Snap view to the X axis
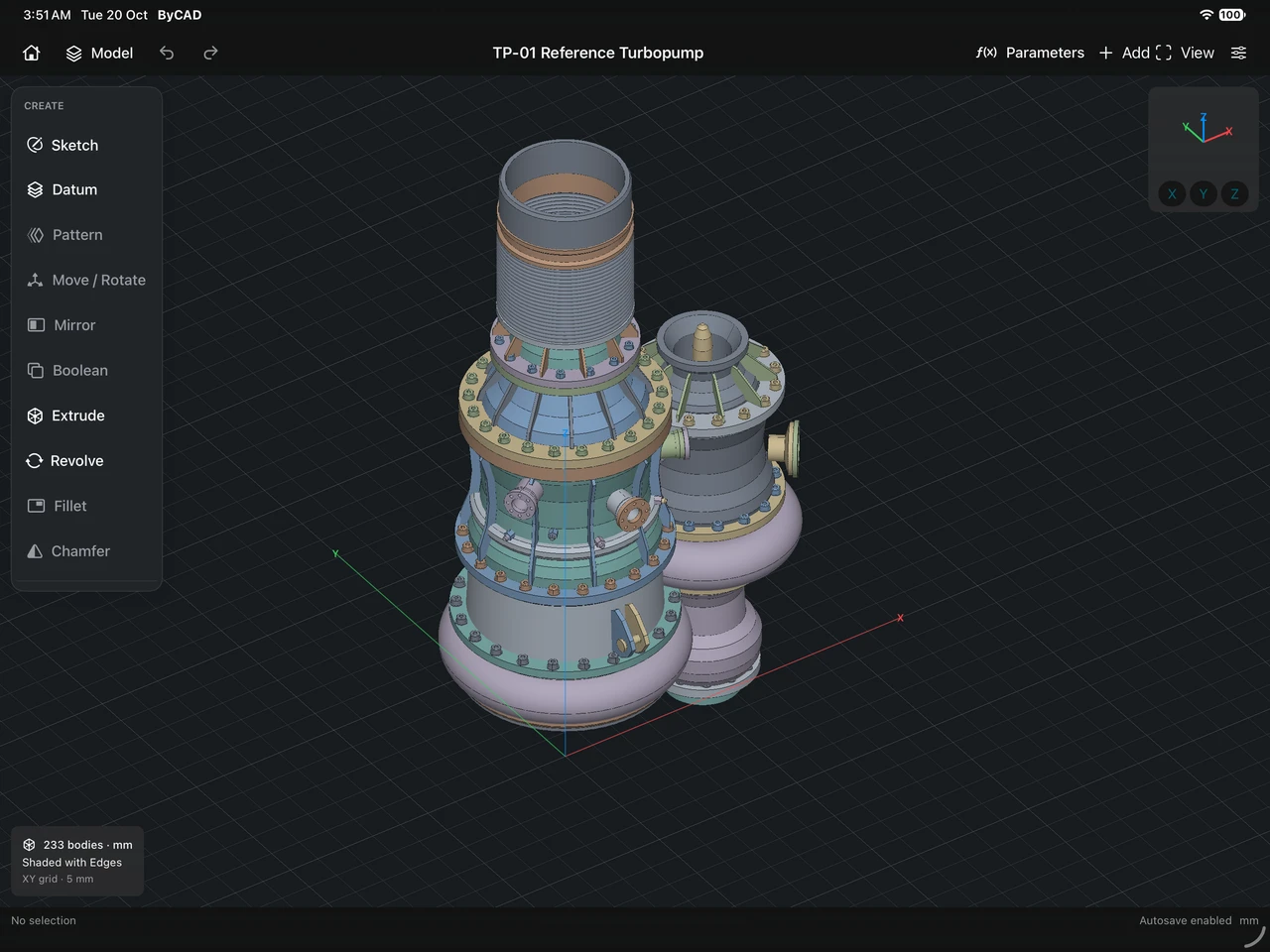The height and width of the screenshot is (952, 1270). click(x=1172, y=193)
